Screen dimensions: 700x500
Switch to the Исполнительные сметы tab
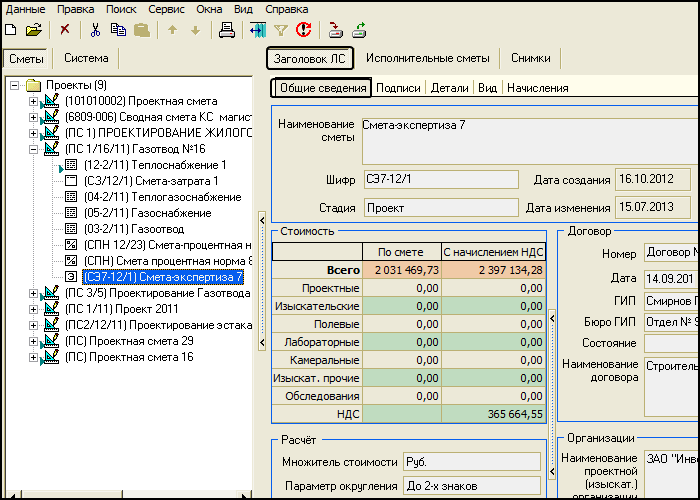point(427,58)
